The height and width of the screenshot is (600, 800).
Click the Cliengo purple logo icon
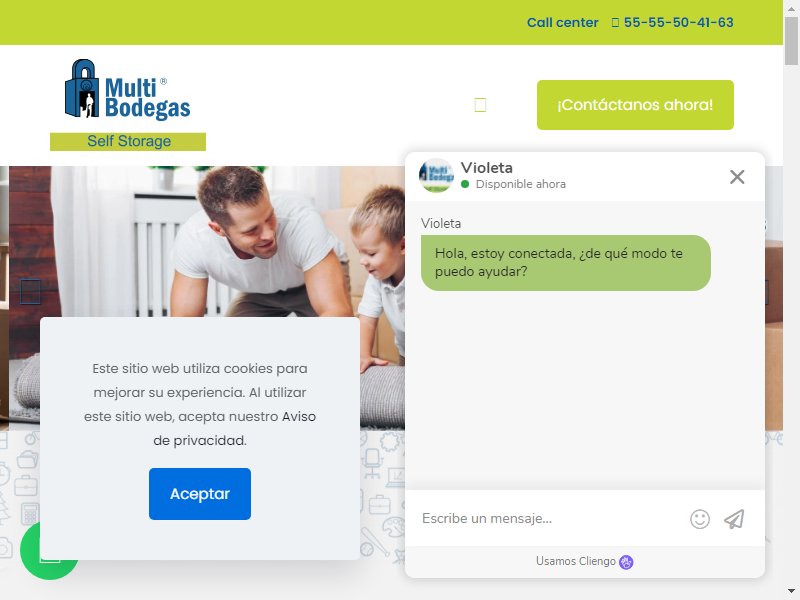(x=626, y=562)
